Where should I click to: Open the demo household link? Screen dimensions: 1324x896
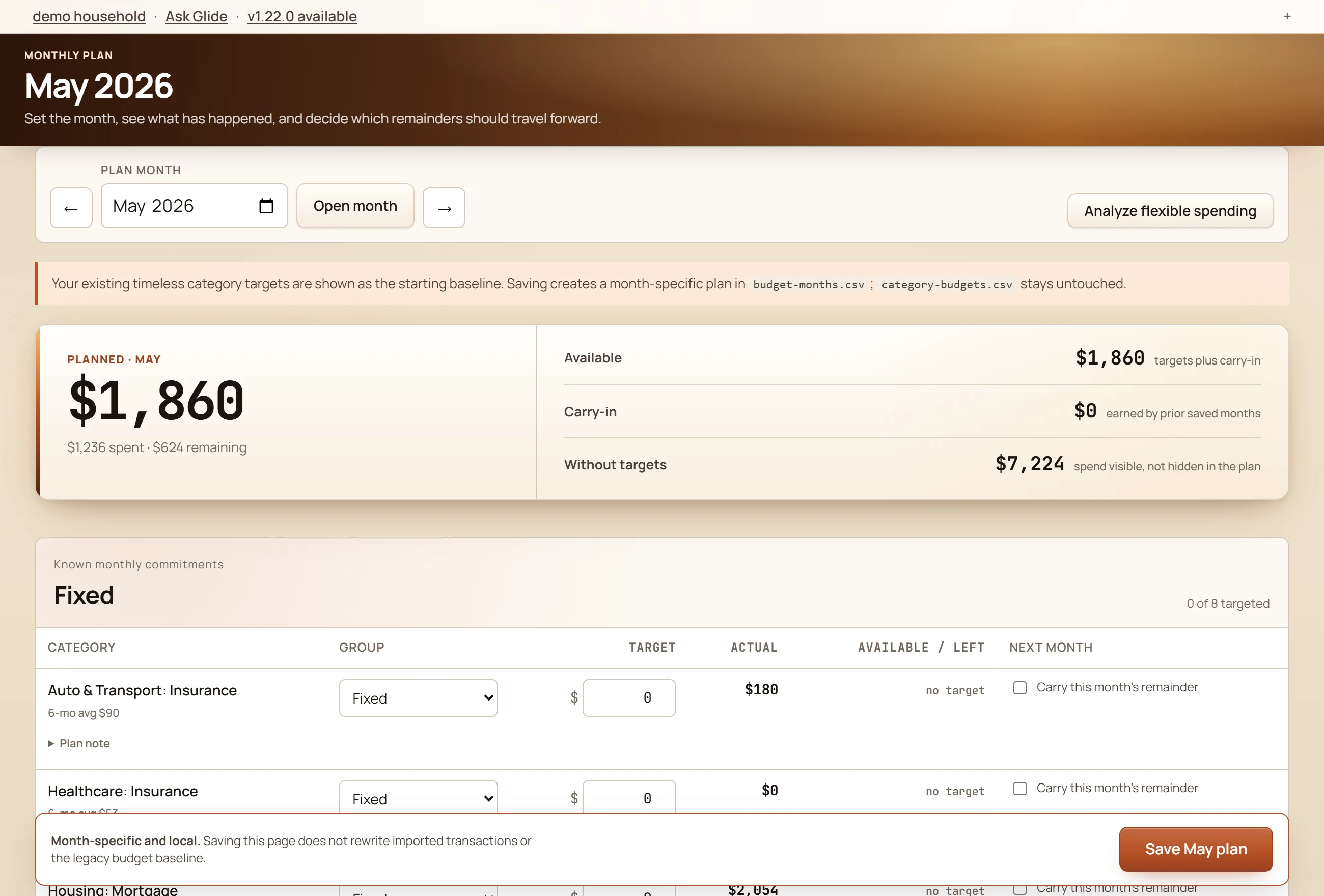[x=89, y=16]
